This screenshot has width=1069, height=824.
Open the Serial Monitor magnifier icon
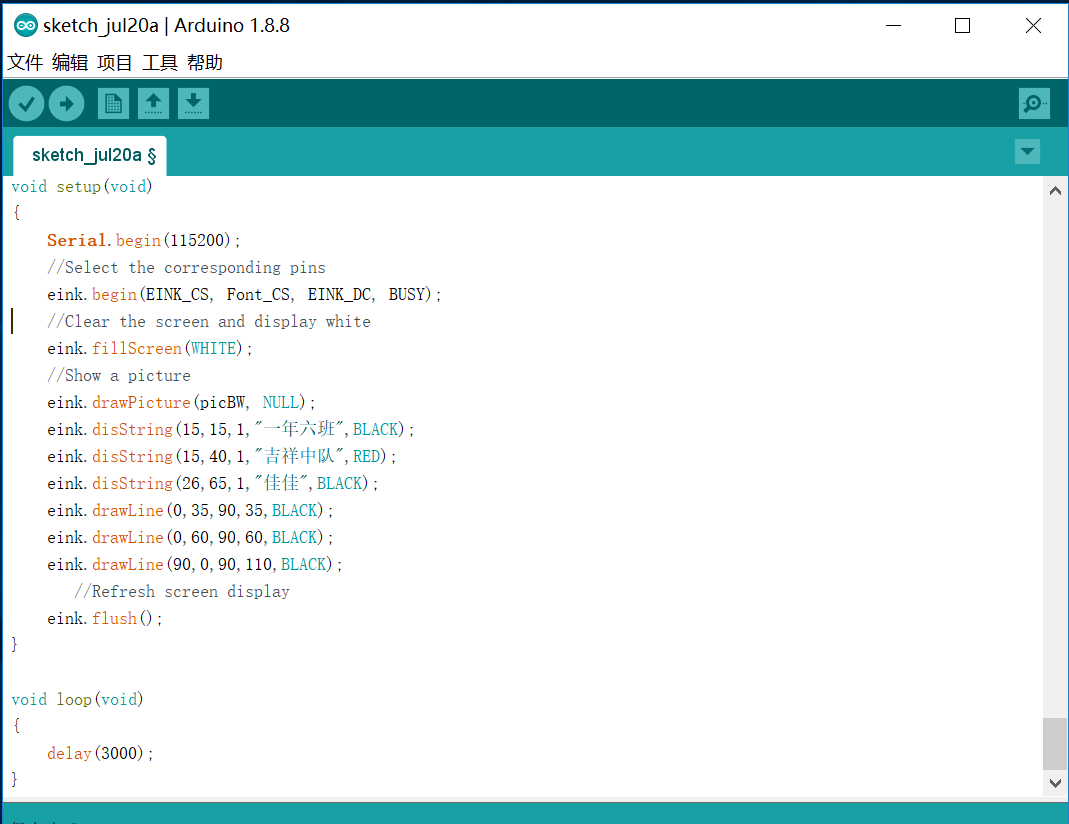(1034, 104)
